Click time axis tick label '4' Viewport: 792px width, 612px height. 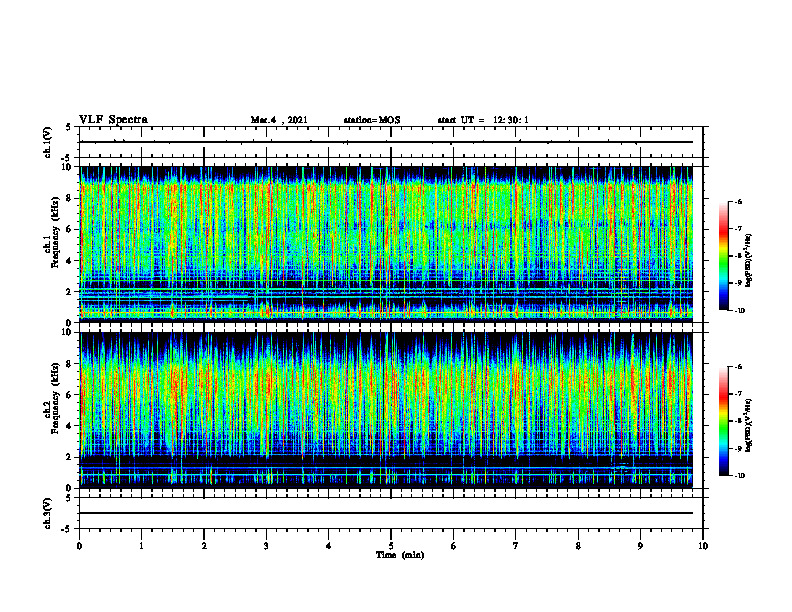coord(329,546)
